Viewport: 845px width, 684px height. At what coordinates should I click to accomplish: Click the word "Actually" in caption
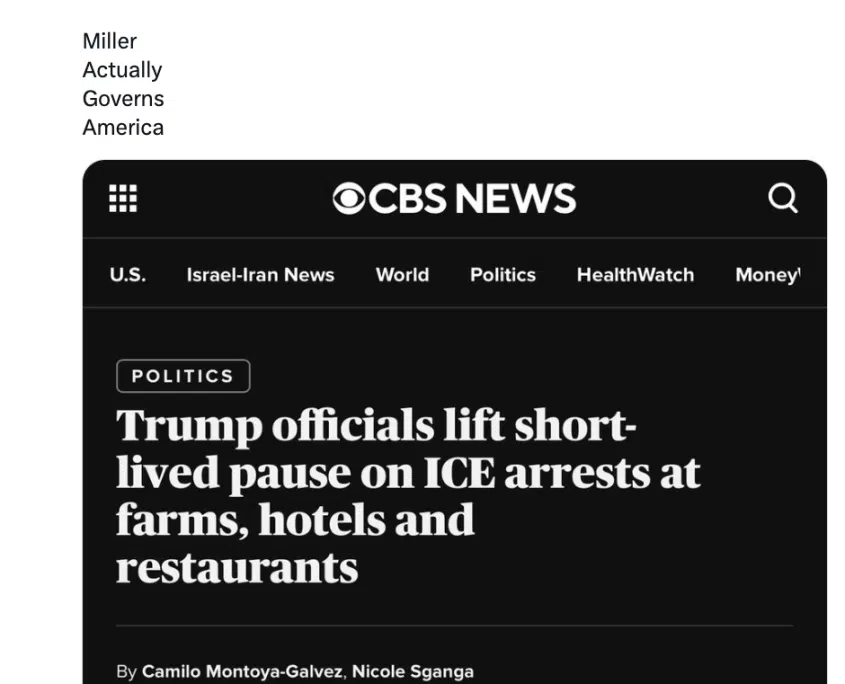122,70
